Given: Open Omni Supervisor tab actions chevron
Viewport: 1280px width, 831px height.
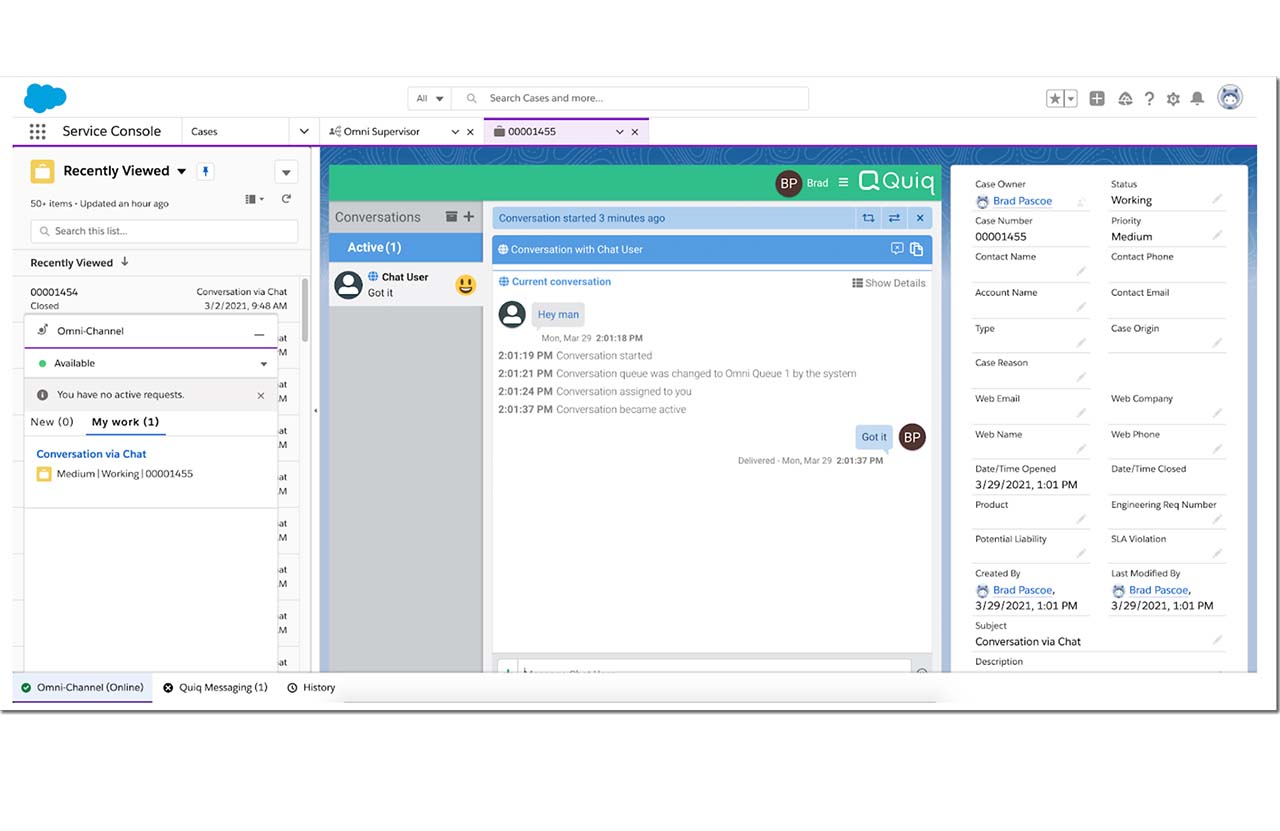Looking at the screenshot, I should pyautogui.click(x=455, y=131).
